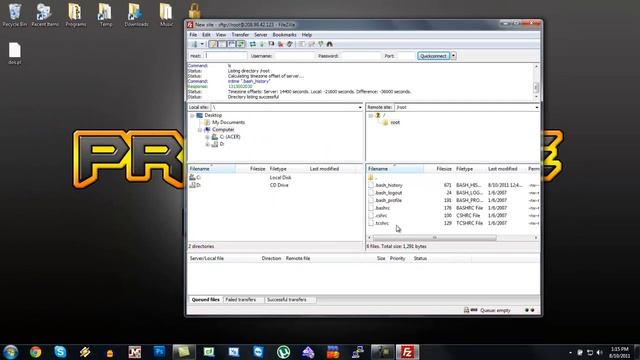
Task: Reconnect to the last server
Action: [x=290, y=44]
